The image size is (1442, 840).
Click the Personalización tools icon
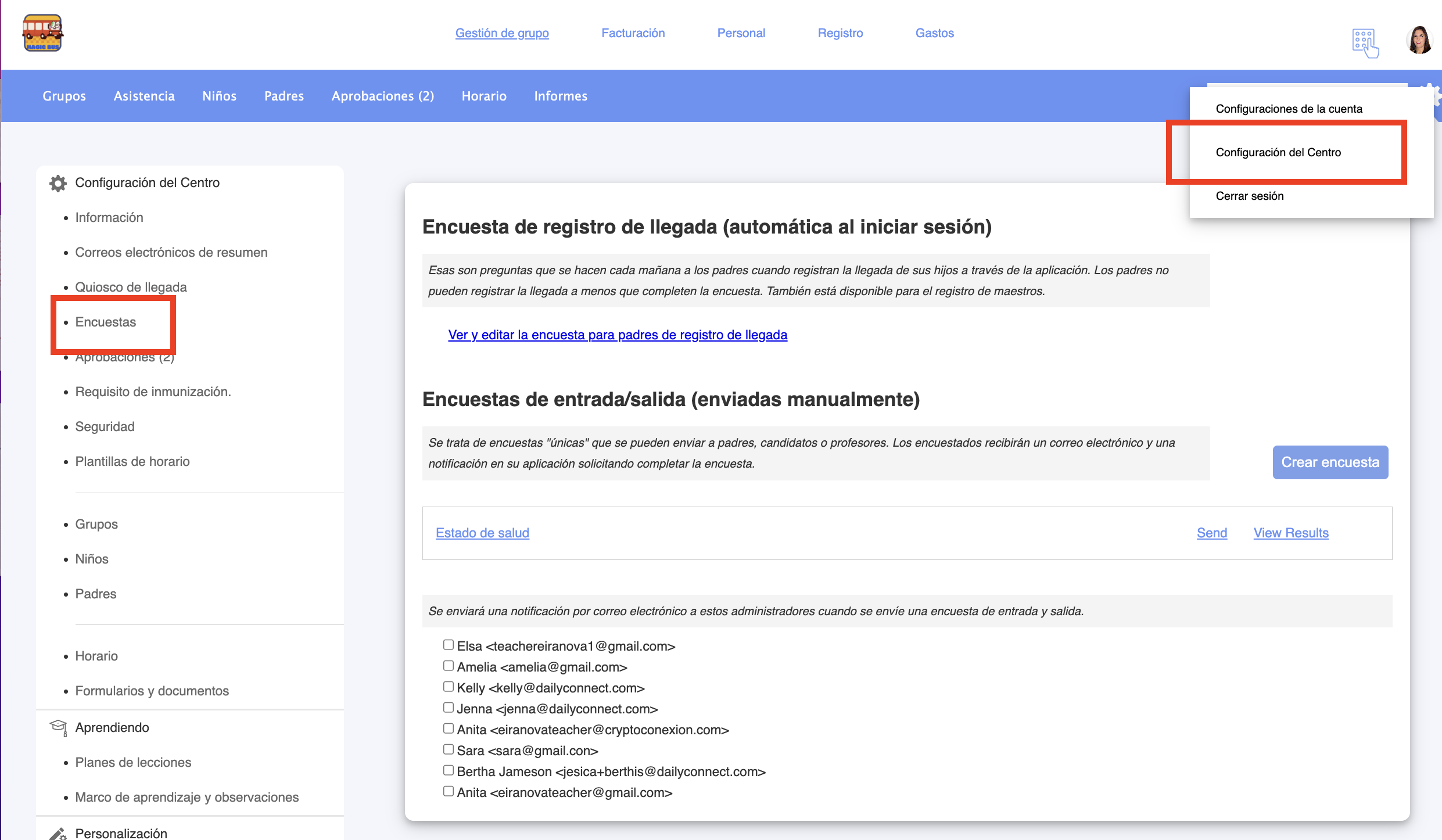[x=58, y=834]
